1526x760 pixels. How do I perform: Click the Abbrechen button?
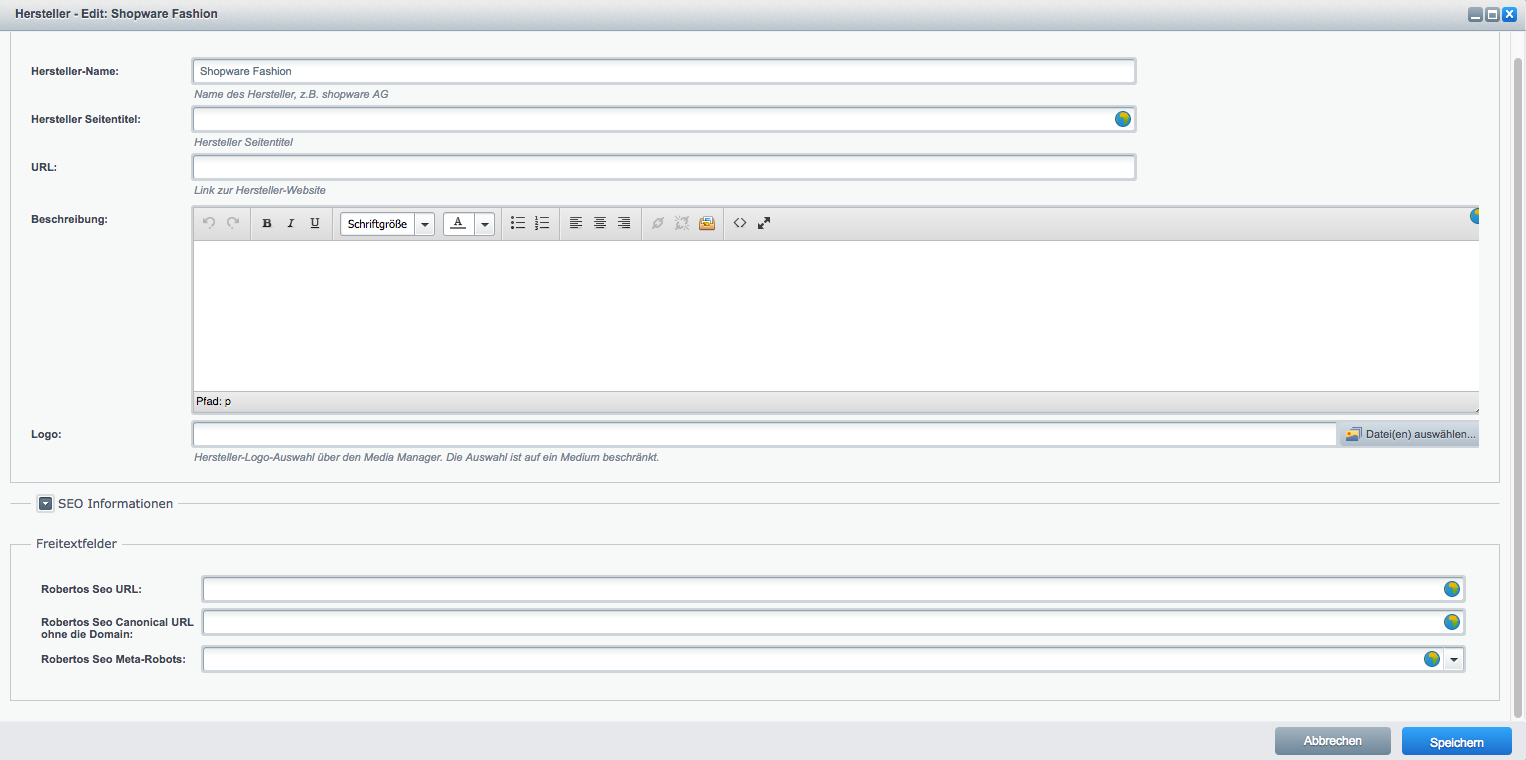click(x=1333, y=741)
